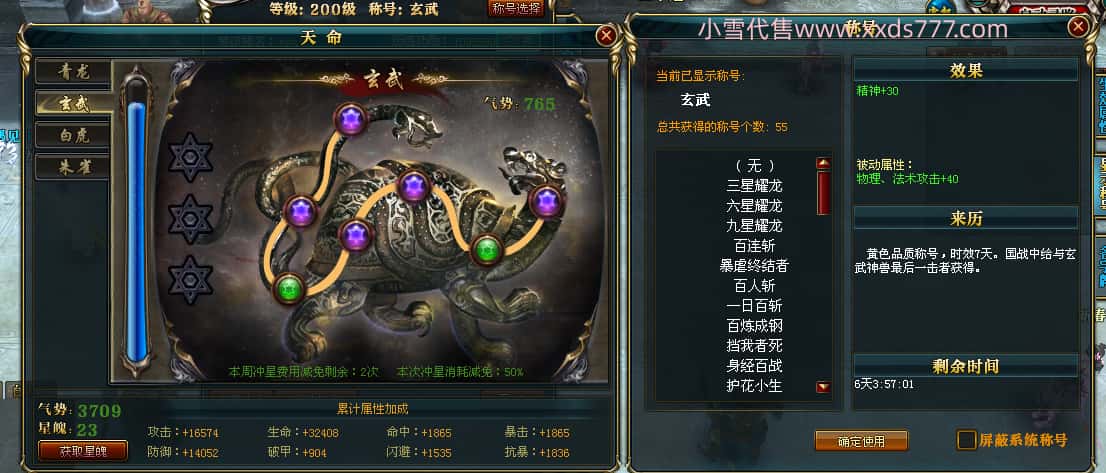Screen dimensions: 1106x473
Task: Click the purple star orb on snake head
Action: coord(351,118)
